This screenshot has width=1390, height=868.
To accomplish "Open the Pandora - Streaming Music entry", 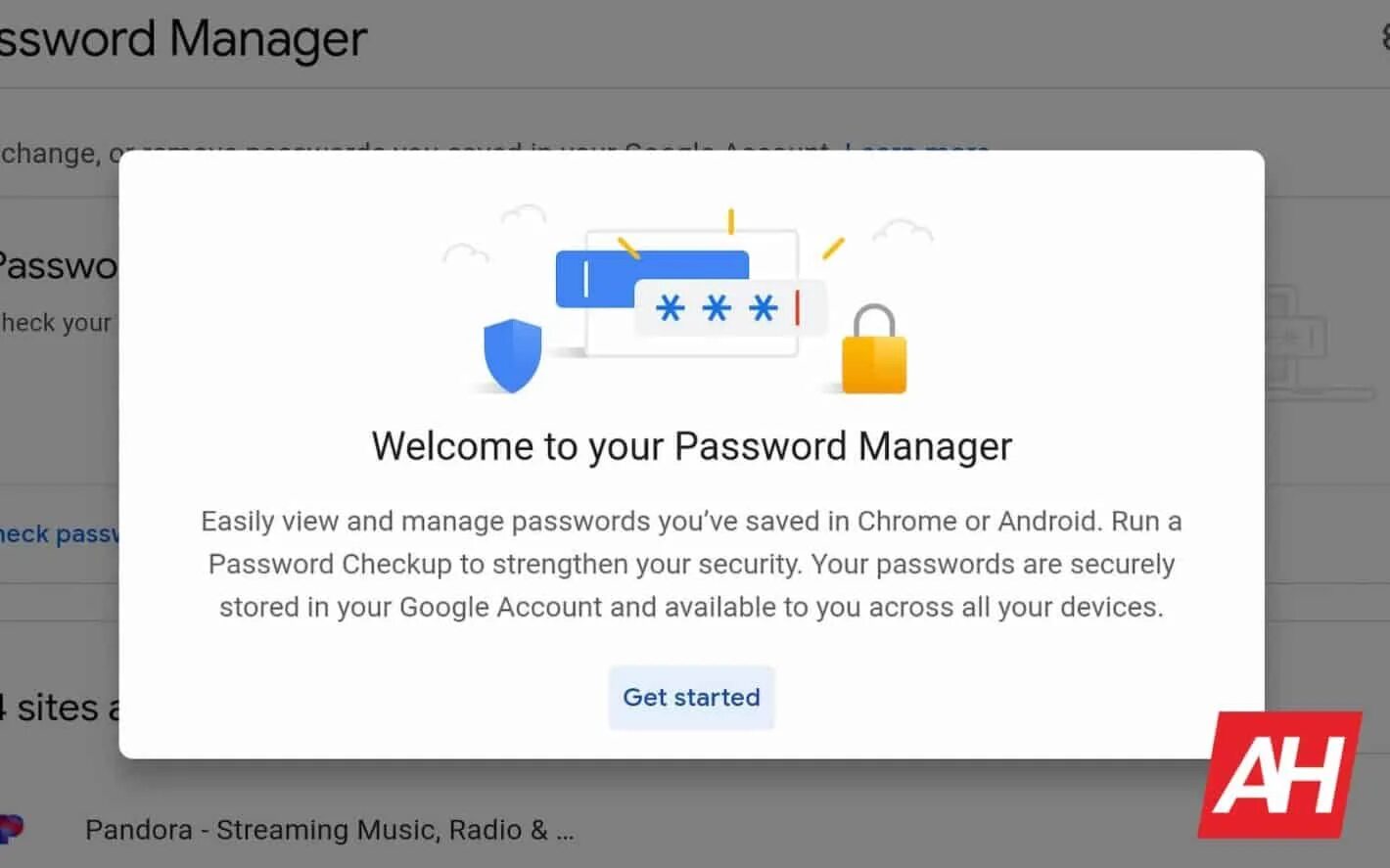I will pyautogui.click(x=329, y=830).
